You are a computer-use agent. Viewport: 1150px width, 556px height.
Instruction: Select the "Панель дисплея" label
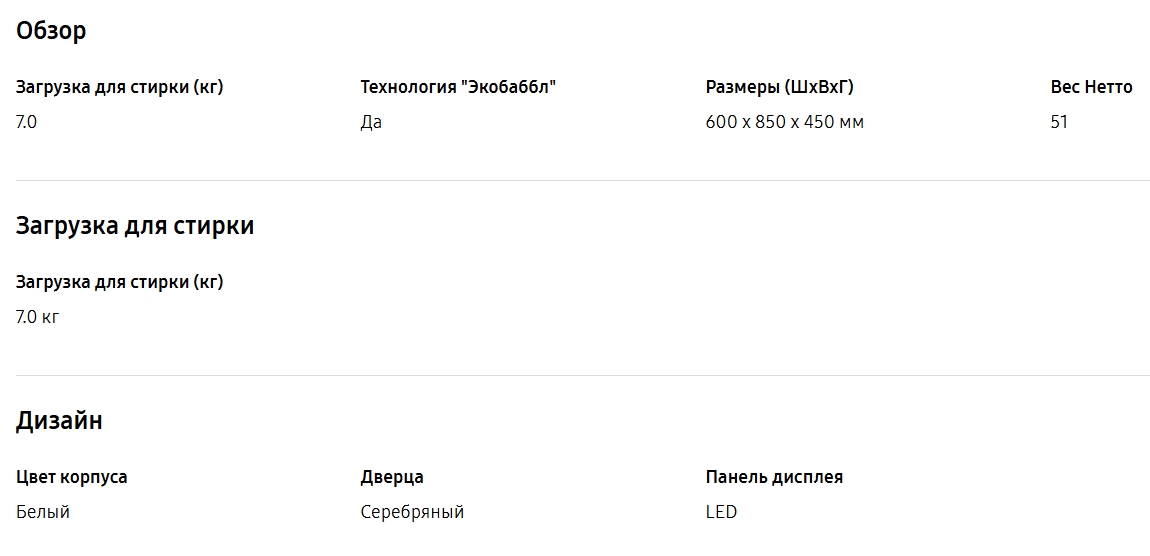(774, 477)
